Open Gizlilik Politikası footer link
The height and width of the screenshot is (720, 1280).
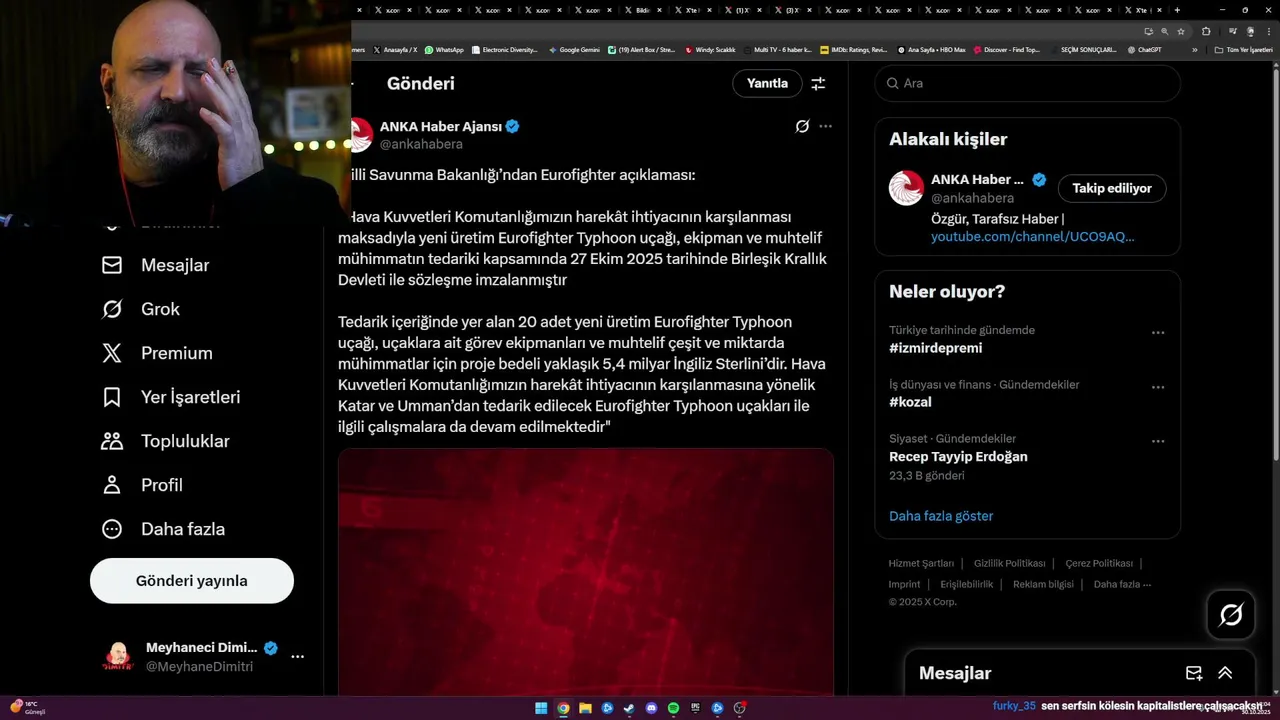tap(1009, 563)
